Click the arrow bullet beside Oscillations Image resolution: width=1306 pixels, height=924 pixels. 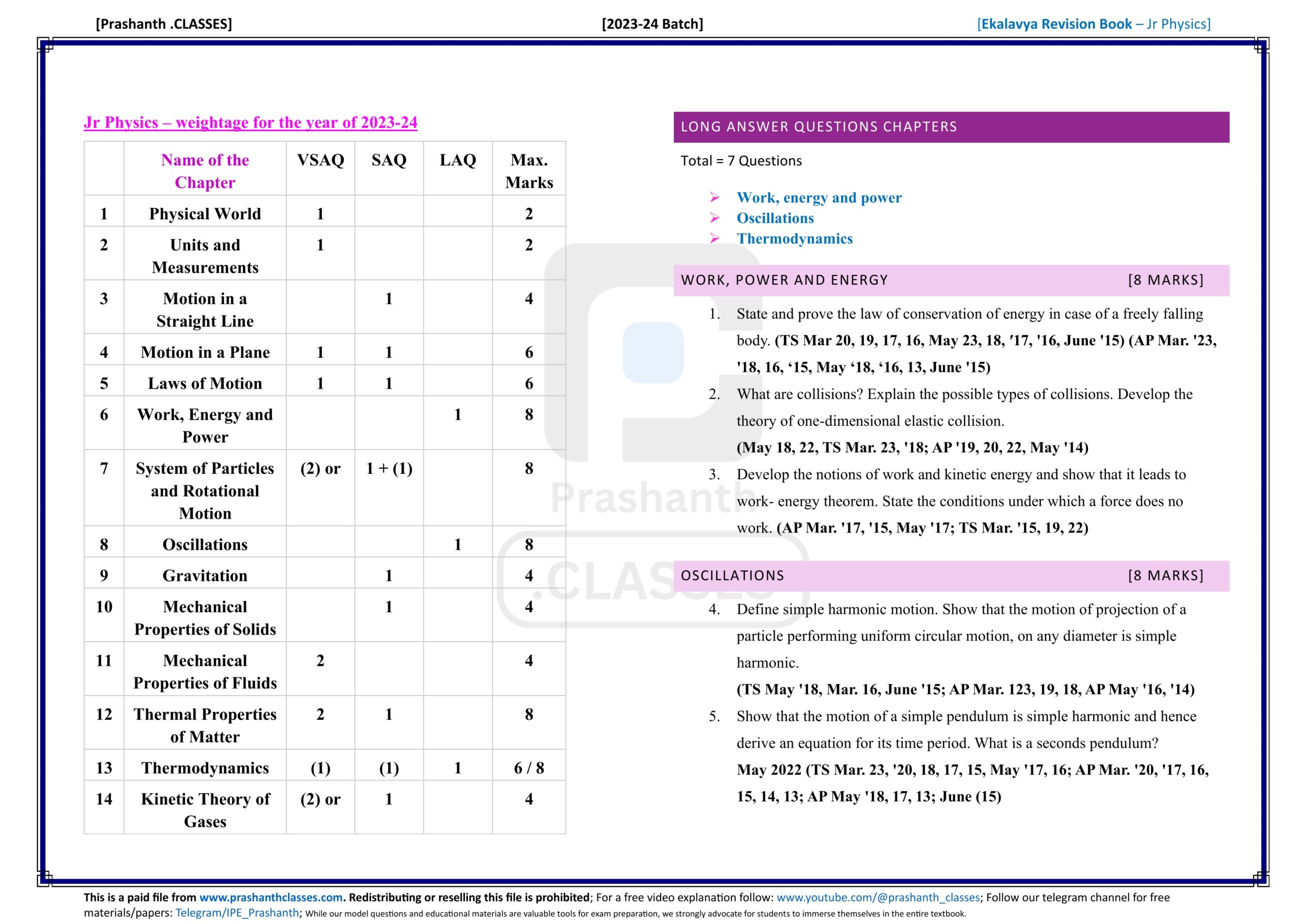(x=714, y=218)
